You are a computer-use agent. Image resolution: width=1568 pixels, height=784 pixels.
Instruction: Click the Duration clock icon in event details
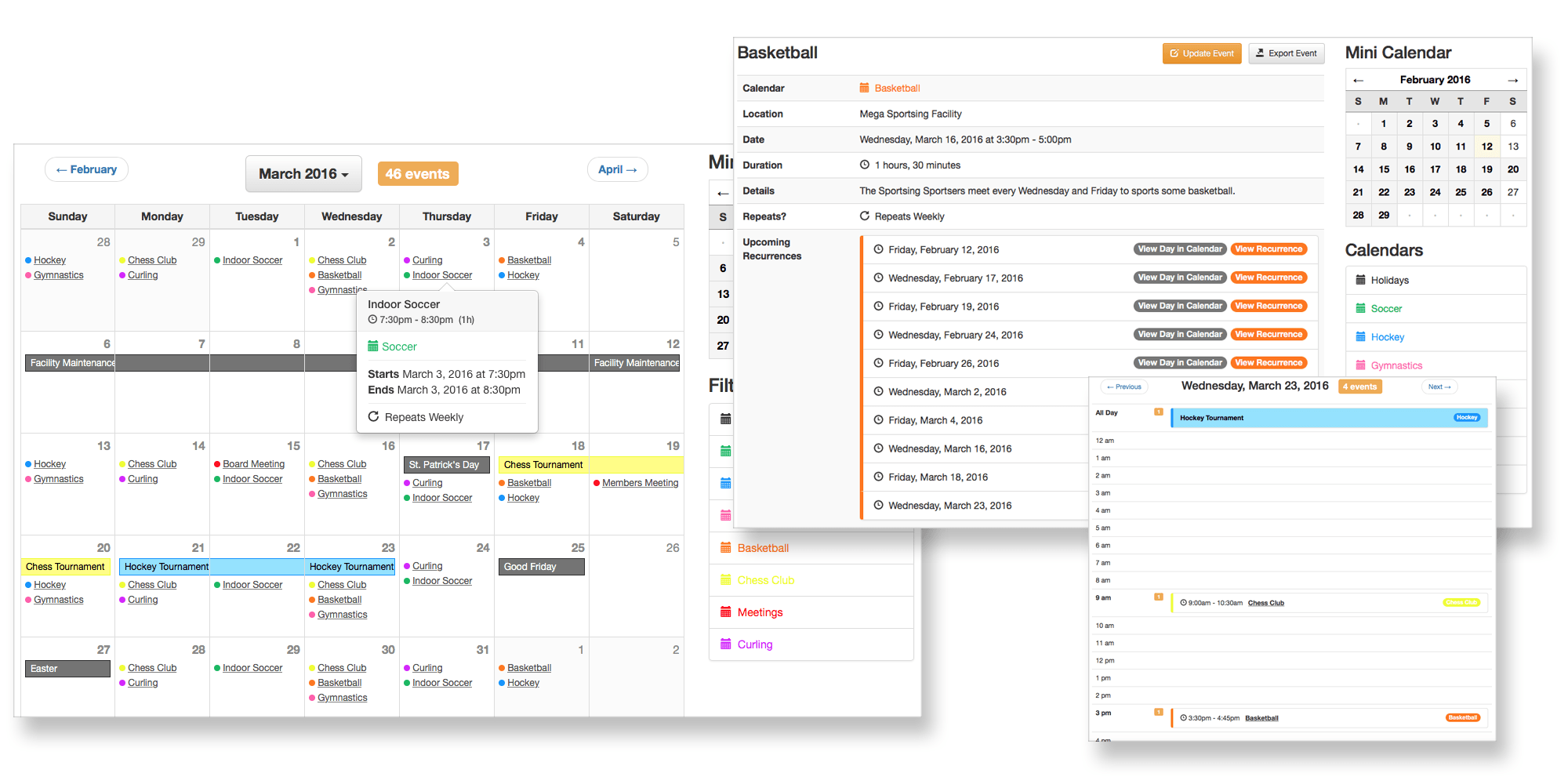pyautogui.click(x=865, y=165)
